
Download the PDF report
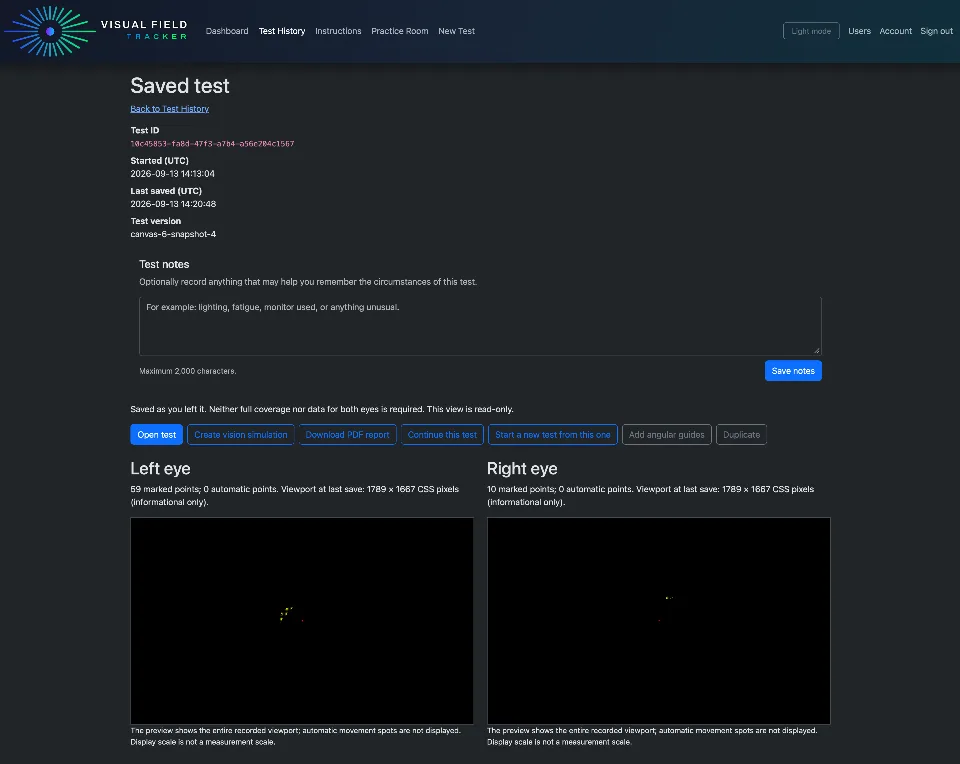click(347, 435)
